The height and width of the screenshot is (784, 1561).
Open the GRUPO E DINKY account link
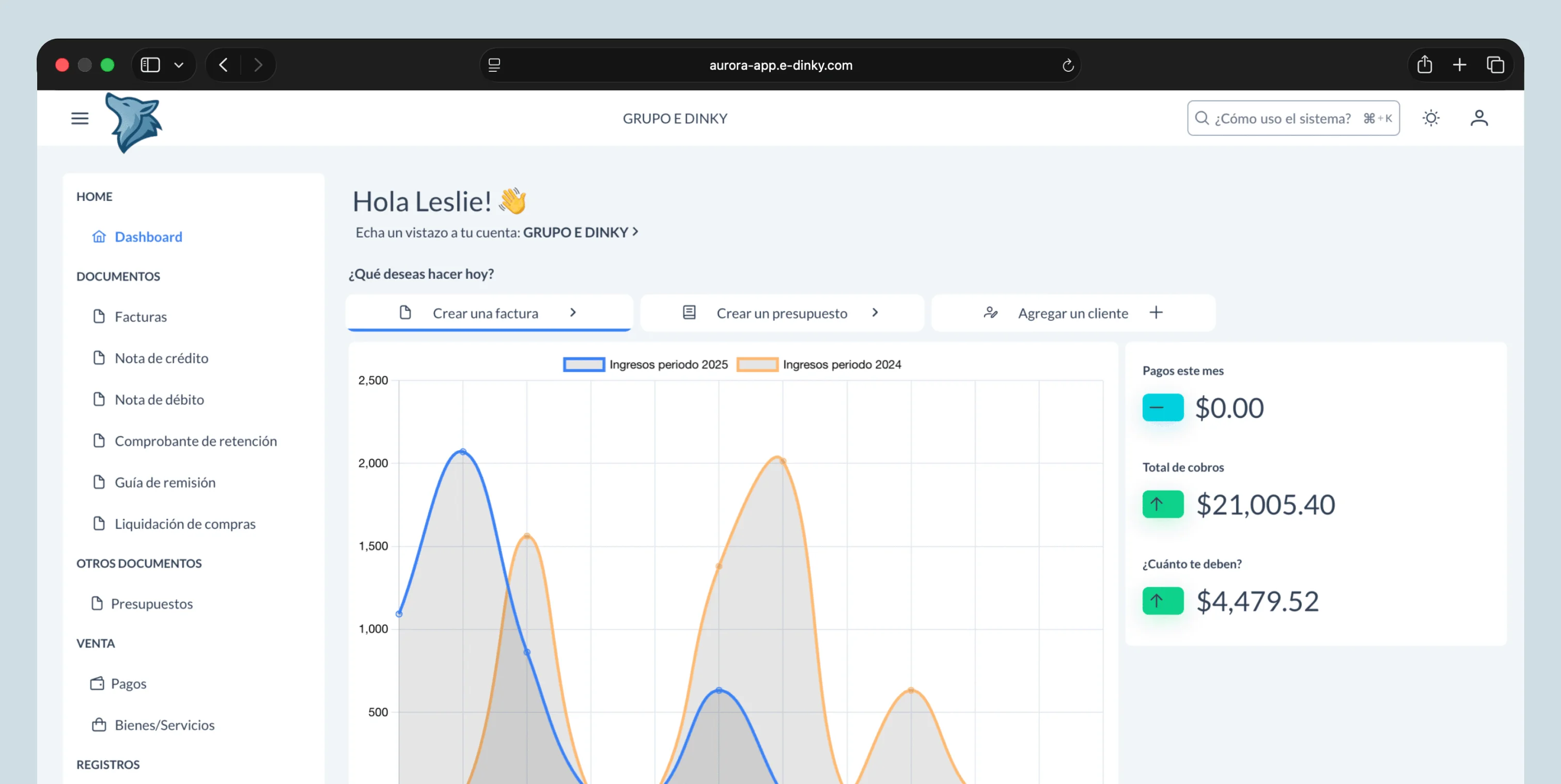click(x=575, y=232)
